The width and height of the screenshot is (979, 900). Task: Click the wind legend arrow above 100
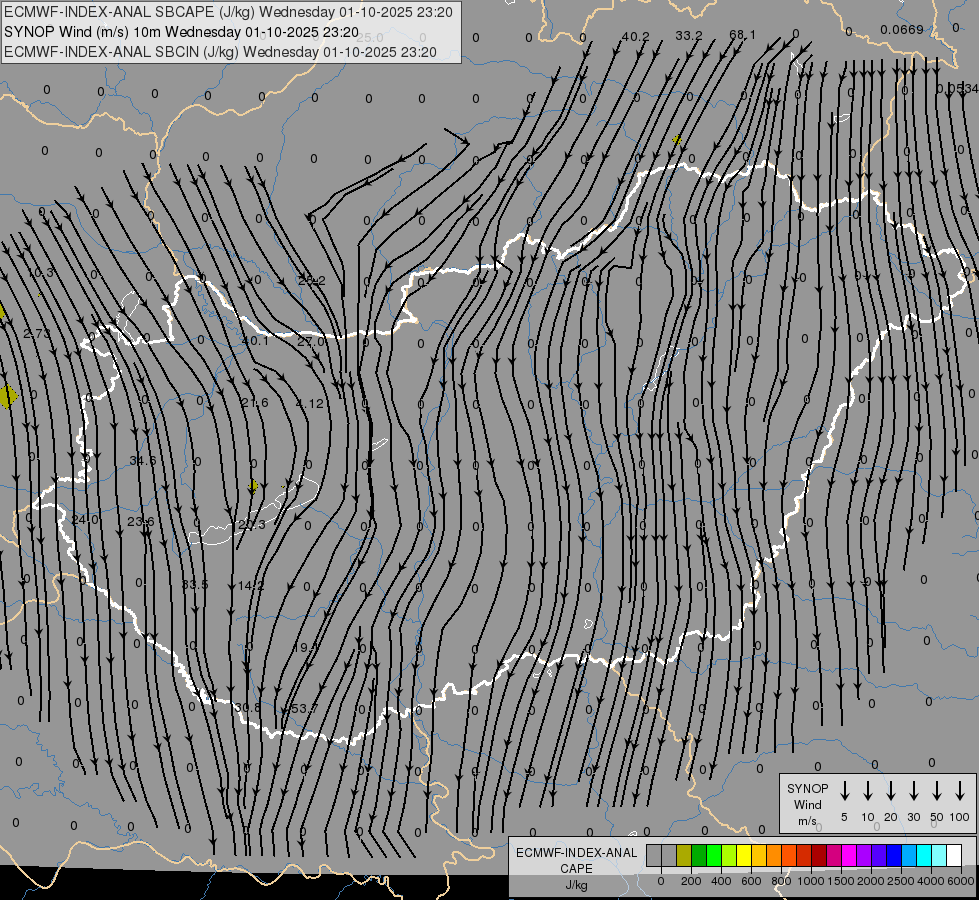(x=960, y=791)
